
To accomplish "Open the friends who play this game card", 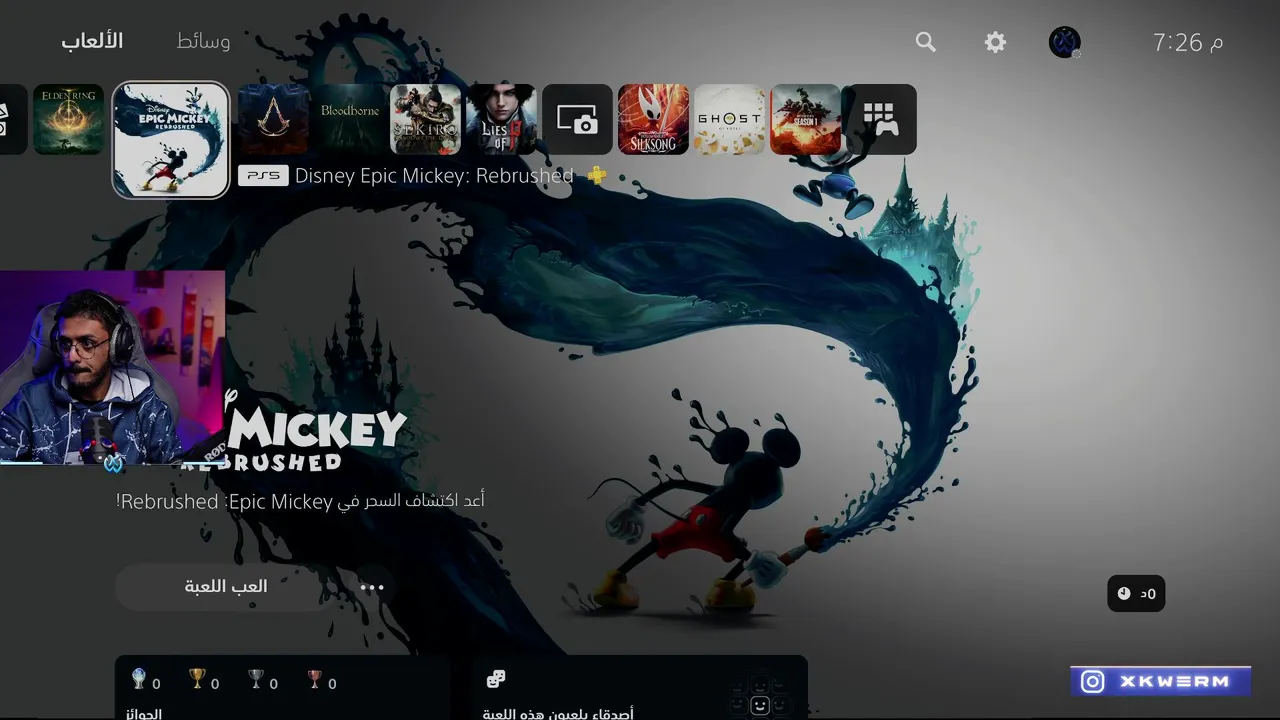I will 640,688.
